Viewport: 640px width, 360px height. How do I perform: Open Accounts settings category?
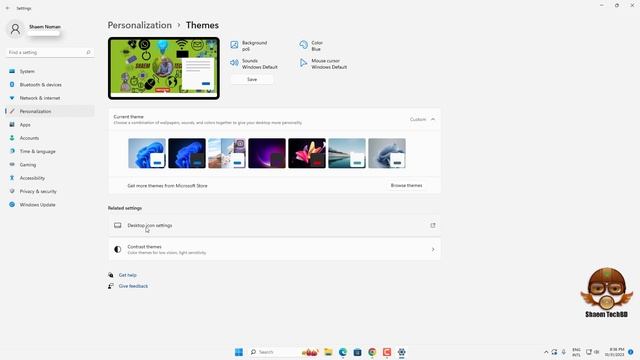50,138
